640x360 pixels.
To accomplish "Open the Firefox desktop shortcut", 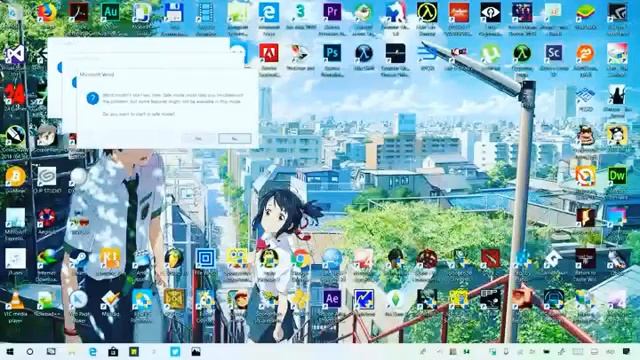I will pos(47,12).
